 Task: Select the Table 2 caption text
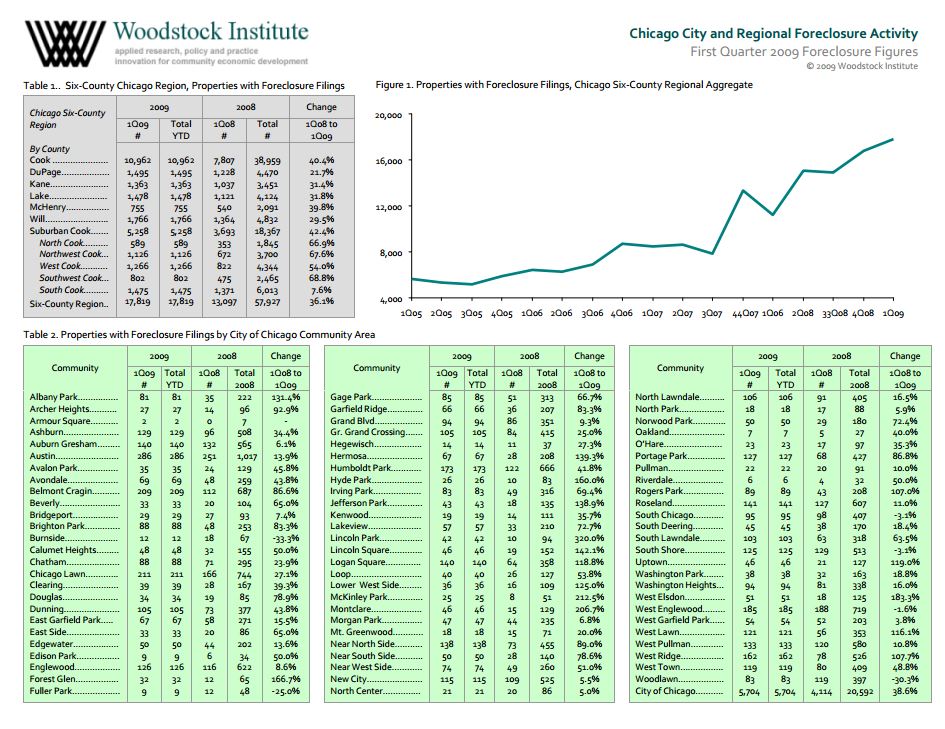(x=199, y=334)
